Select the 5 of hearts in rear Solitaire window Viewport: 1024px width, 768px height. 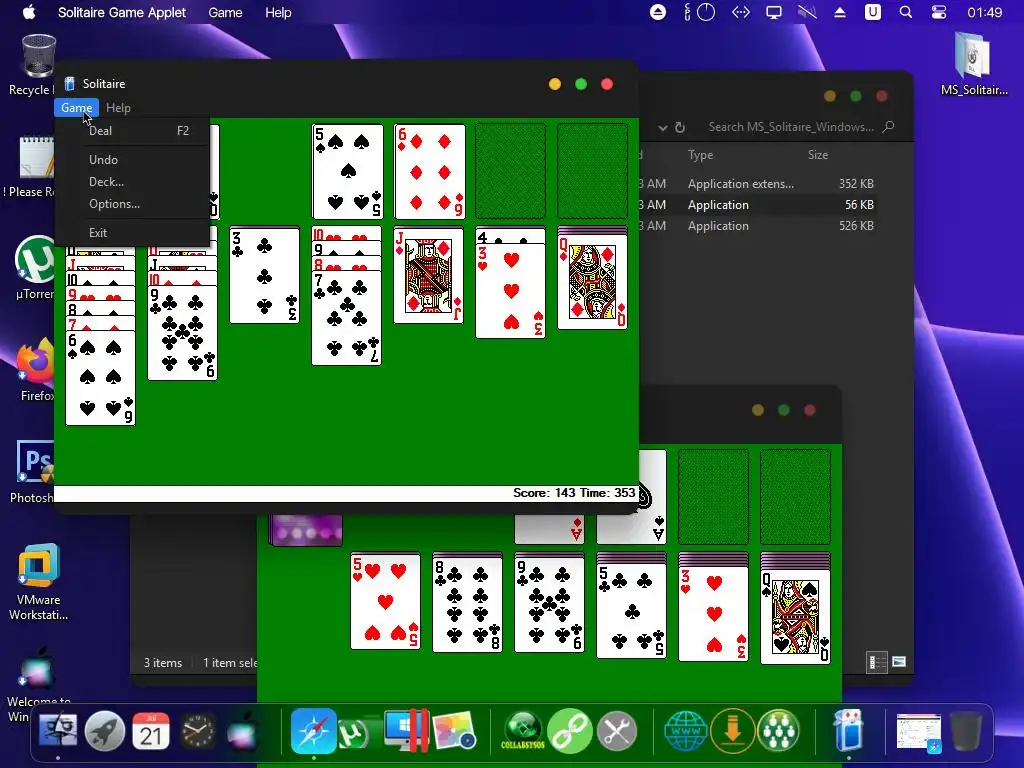point(385,603)
